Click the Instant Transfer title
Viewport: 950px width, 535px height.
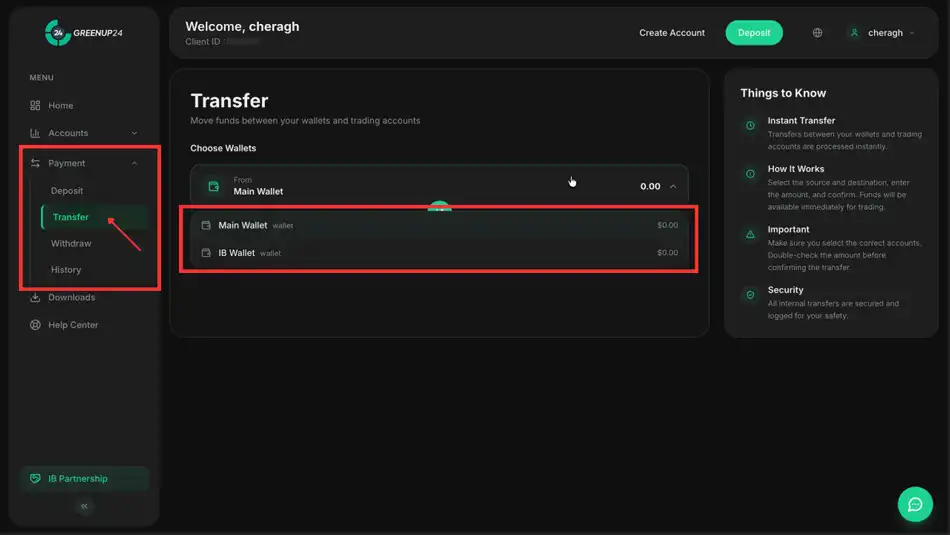click(801, 121)
